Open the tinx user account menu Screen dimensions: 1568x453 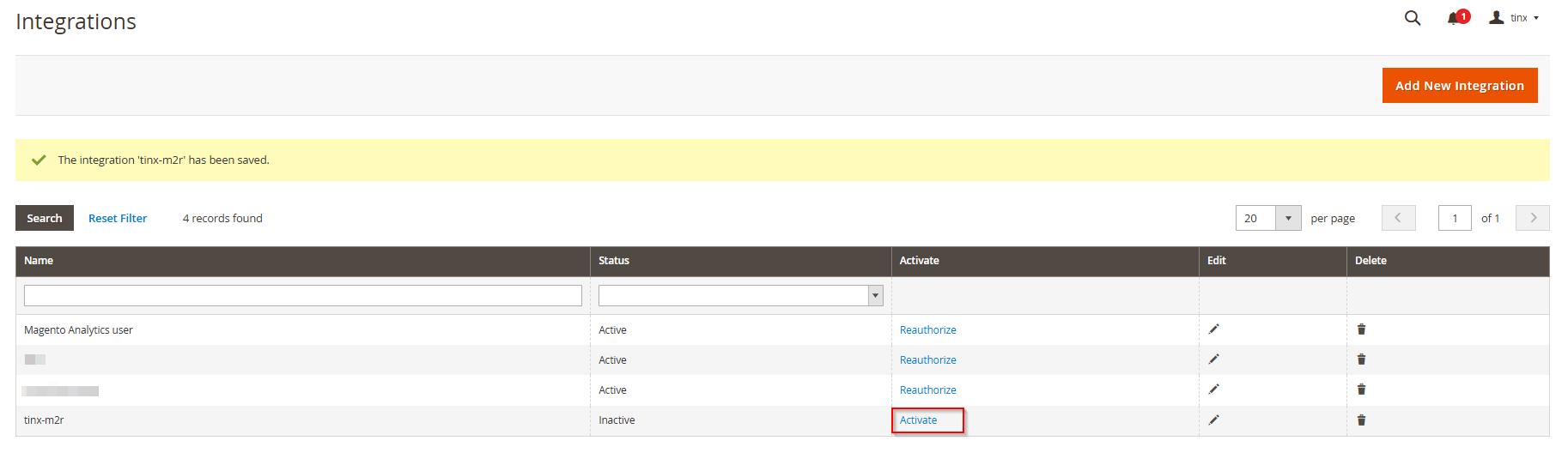pyautogui.click(x=1514, y=17)
